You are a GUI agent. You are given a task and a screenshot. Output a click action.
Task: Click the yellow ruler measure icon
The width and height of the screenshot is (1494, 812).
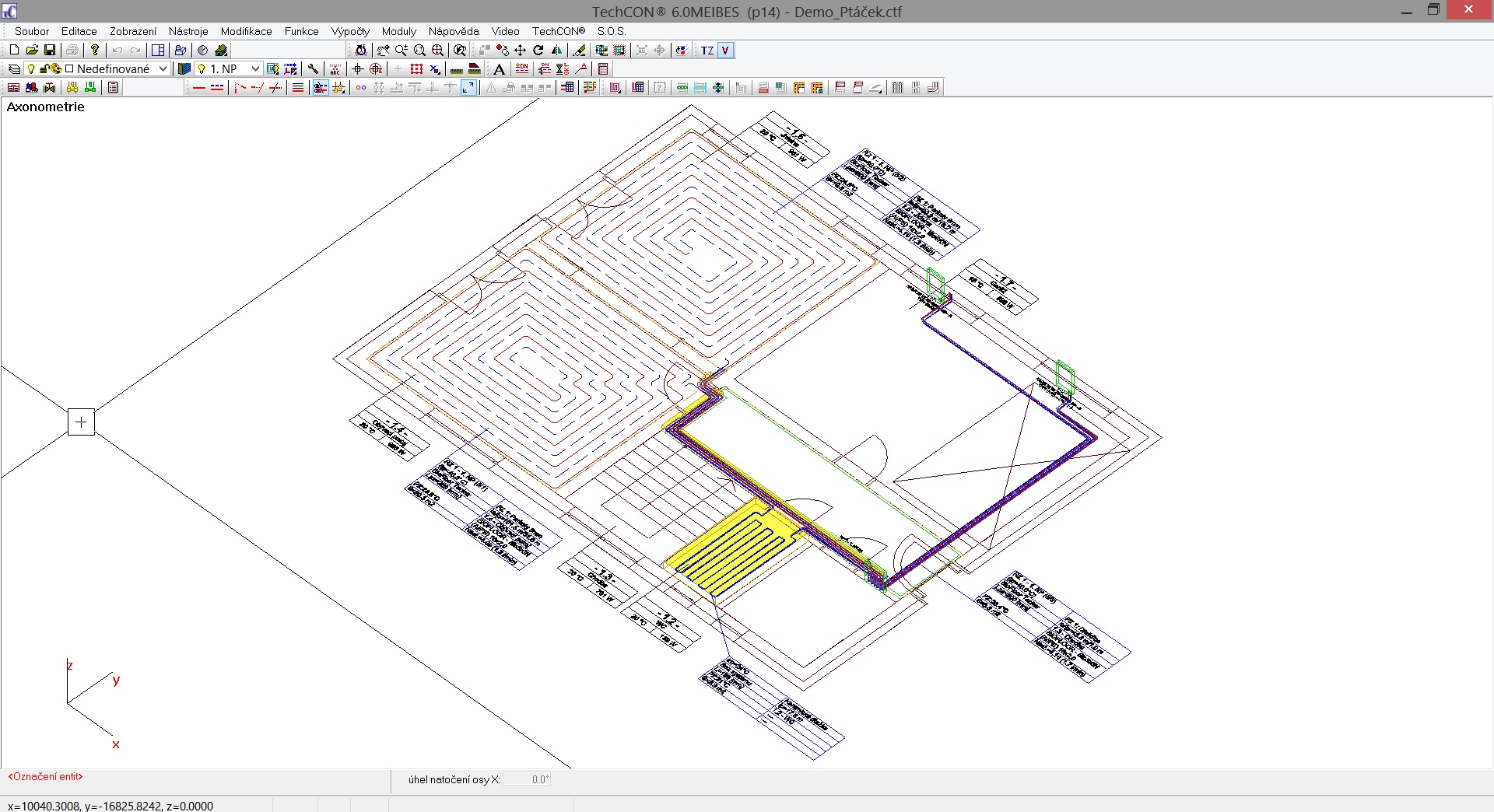pos(457,69)
